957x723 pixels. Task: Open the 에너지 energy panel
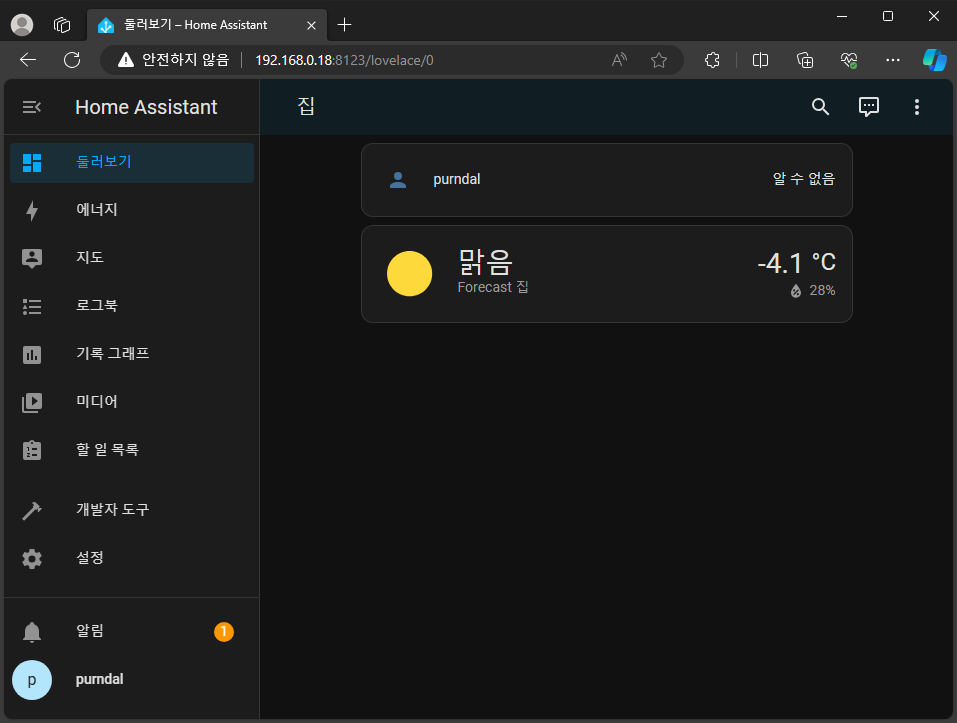(132, 210)
